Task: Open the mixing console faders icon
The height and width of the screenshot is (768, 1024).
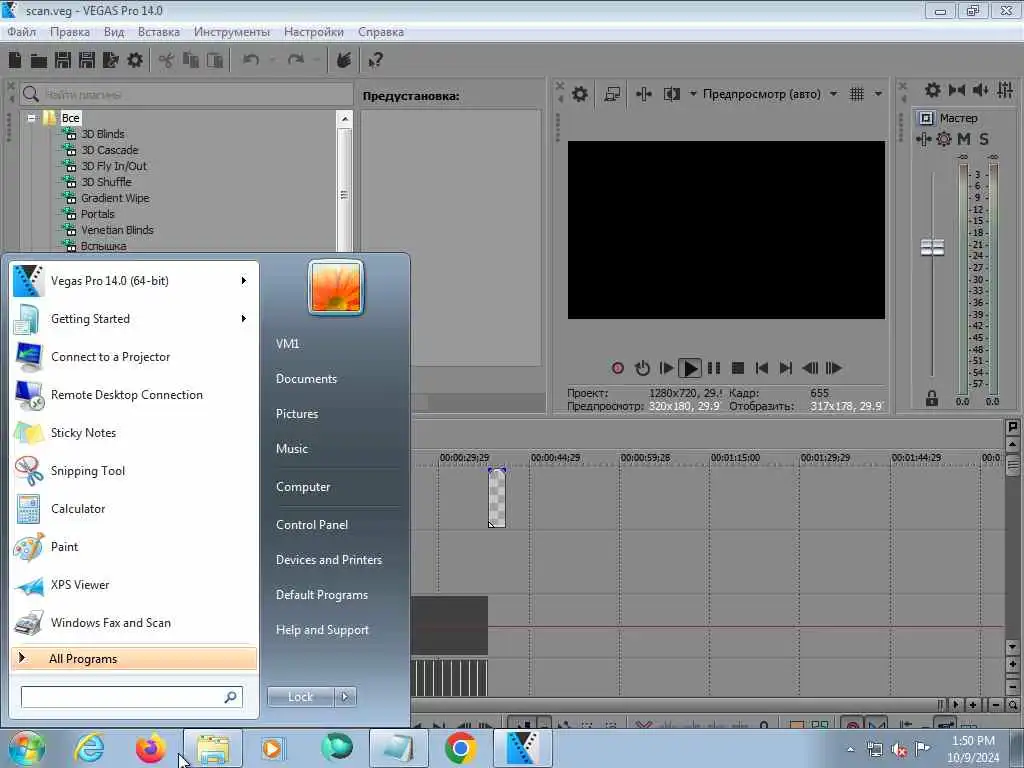Action: [1005, 90]
